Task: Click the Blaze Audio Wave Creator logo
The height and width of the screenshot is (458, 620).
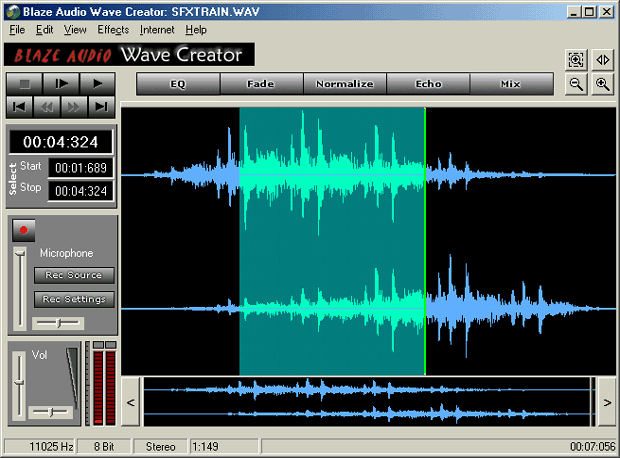Action: pos(129,55)
